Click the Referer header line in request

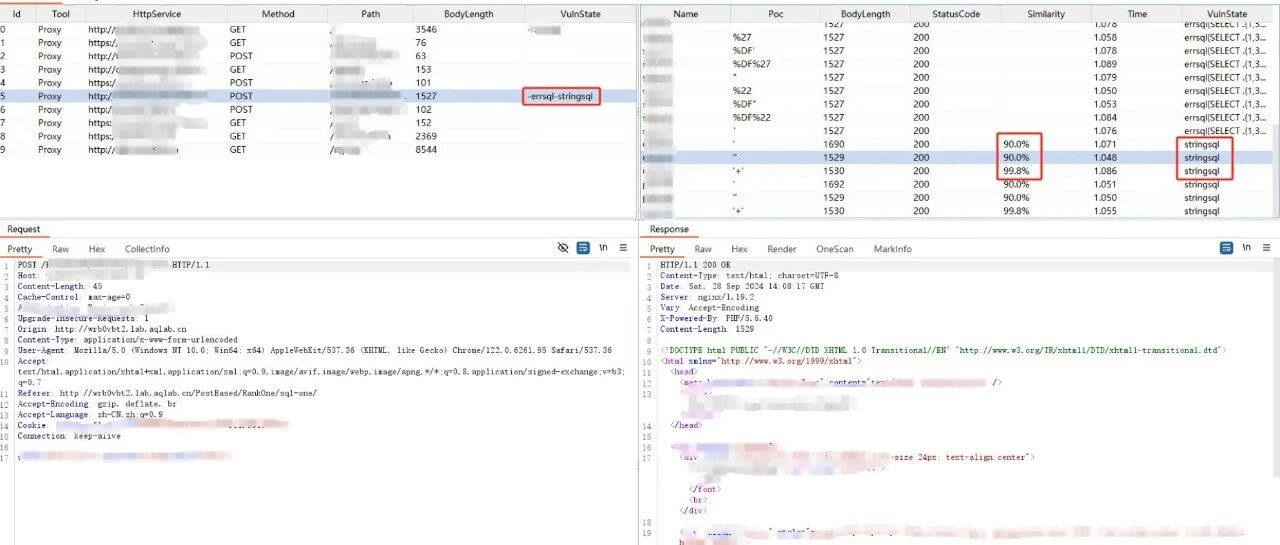coord(167,393)
